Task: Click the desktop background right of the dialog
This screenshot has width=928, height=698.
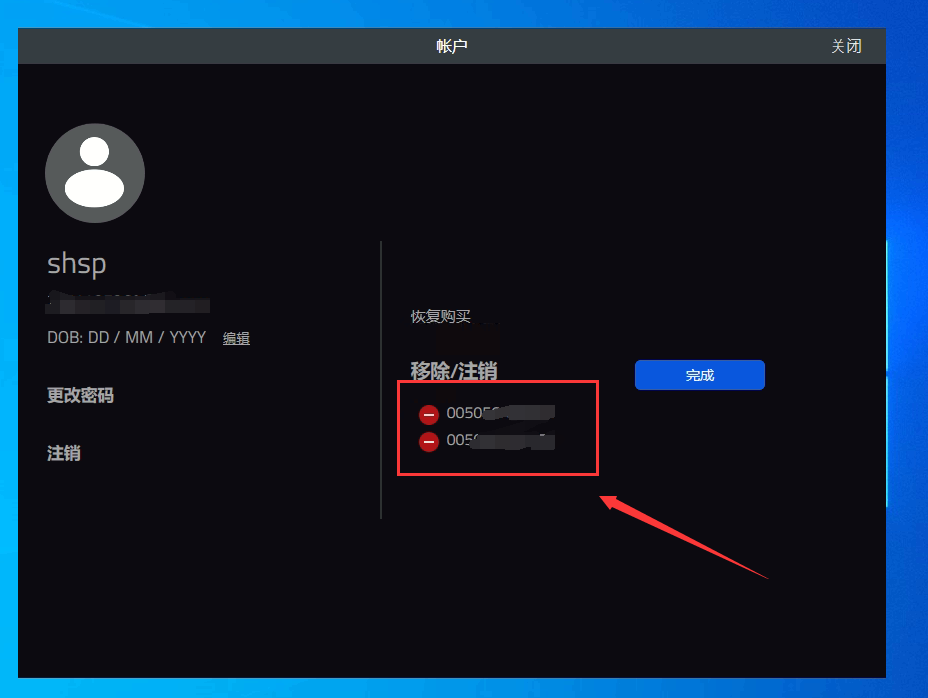Action: (x=907, y=300)
